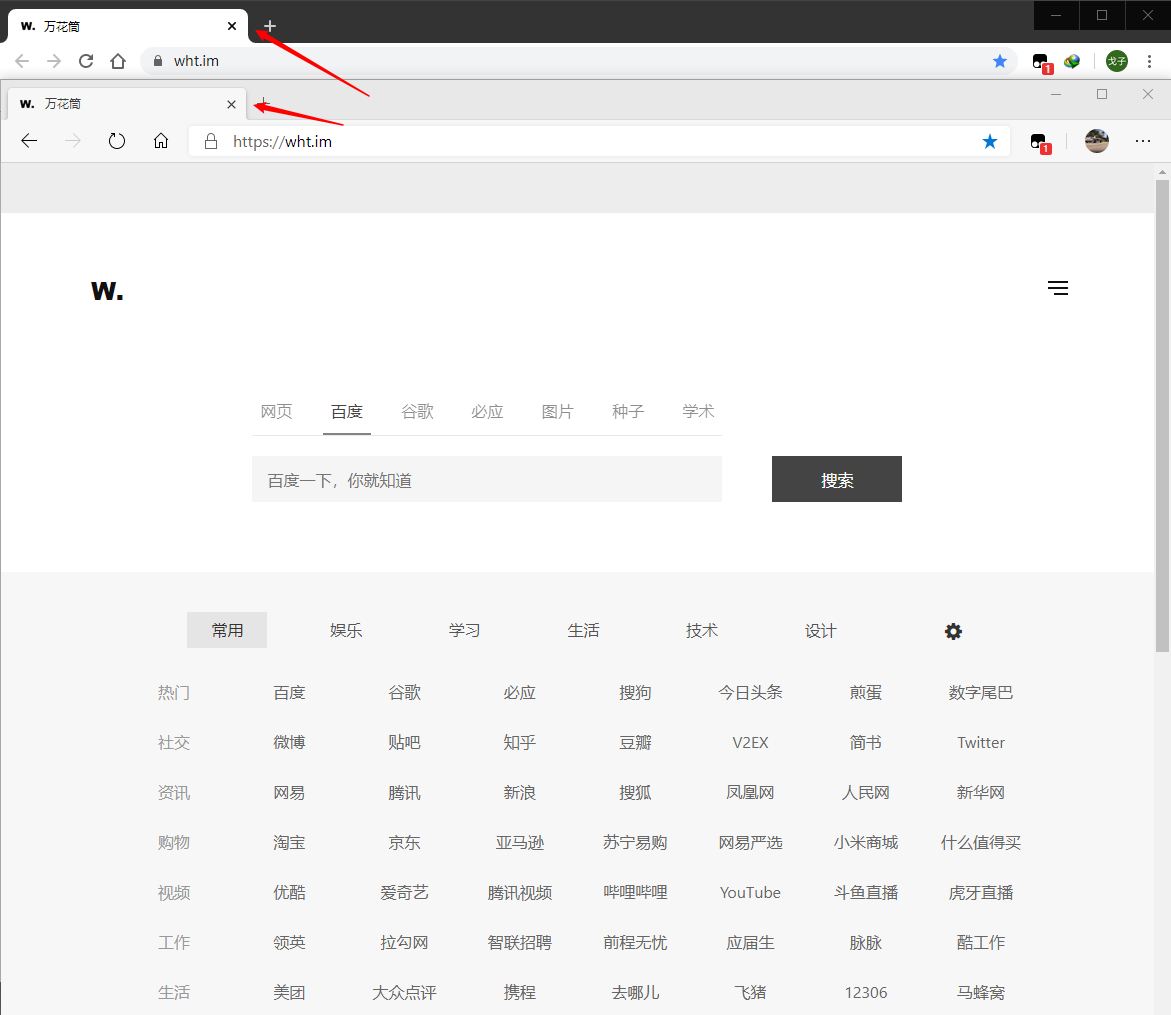
Task: Select the 百度 search tab
Action: [347, 412]
